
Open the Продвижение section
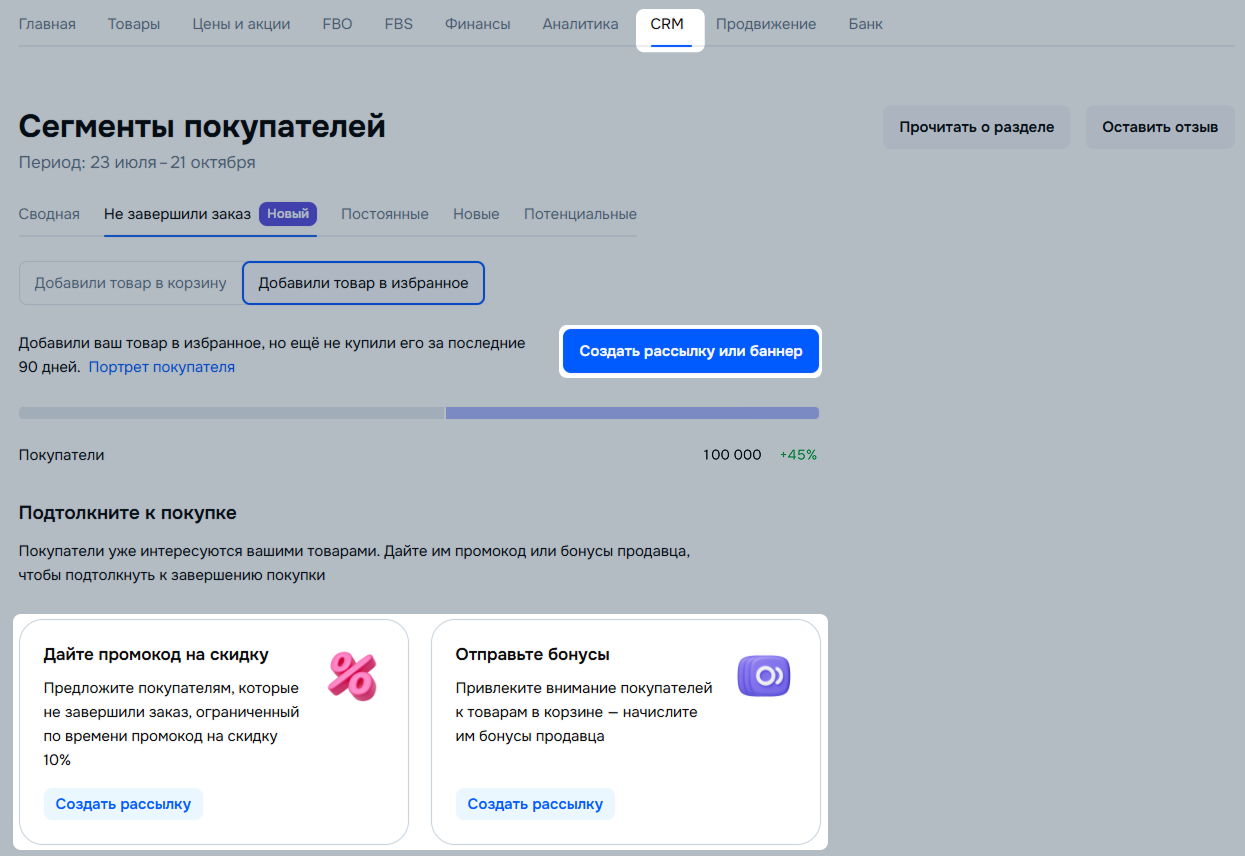[765, 24]
